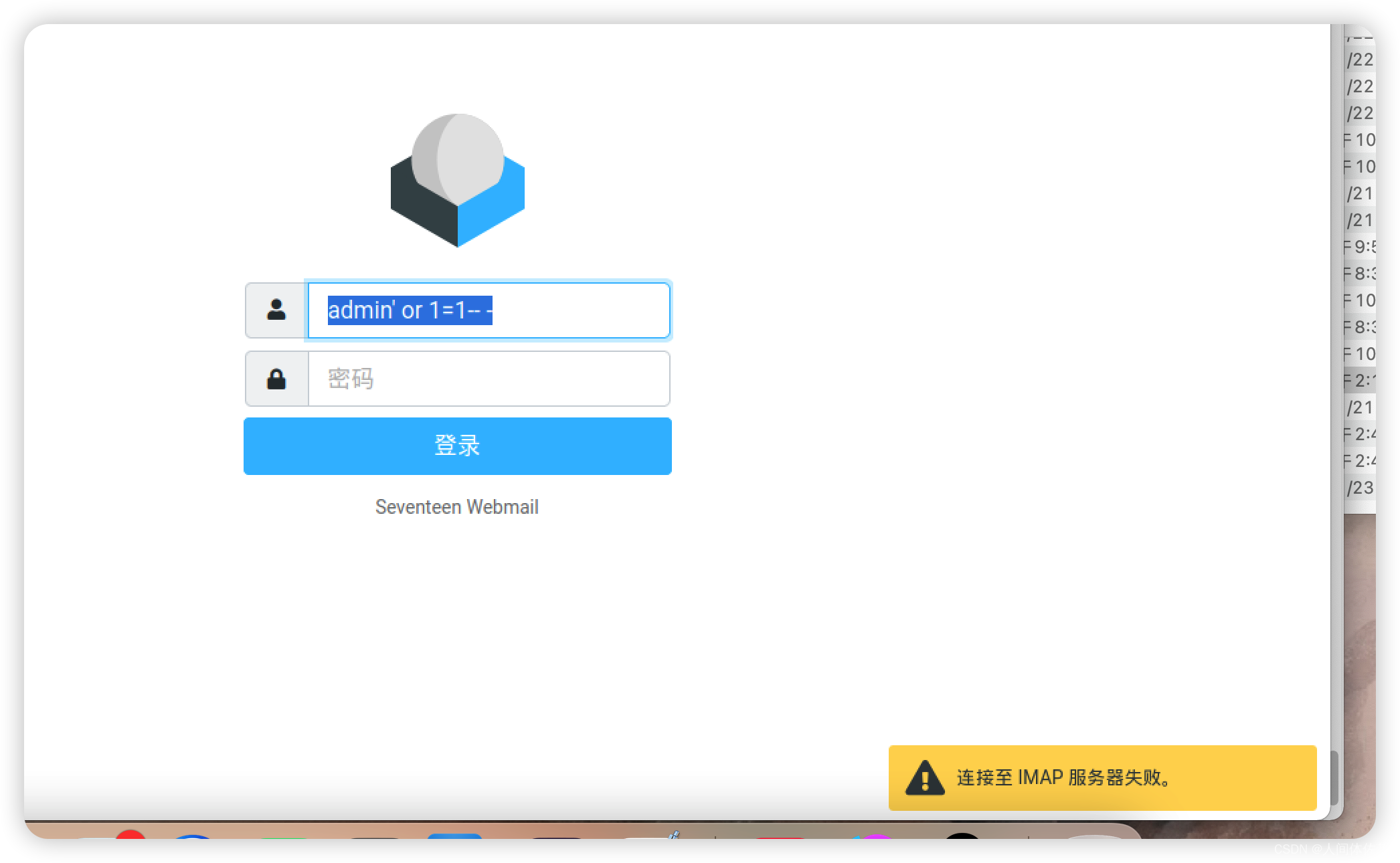The height and width of the screenshot is (863, 1400).
Task: Dismiss the yellow IMAP 服务器失败 notification
Action: (x=1102, y=778)
